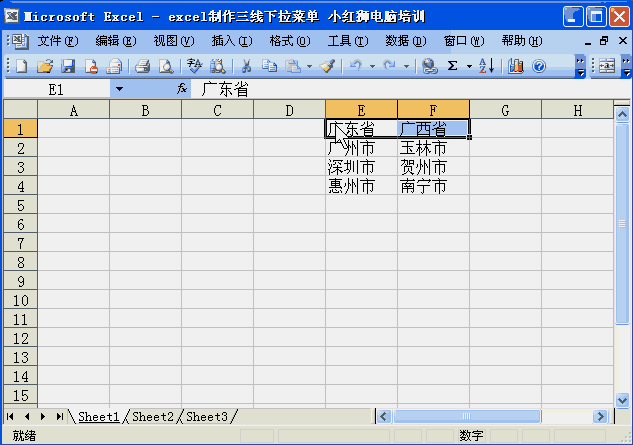Image resolution: width=633 pixels, height=445 pixels.
Task: Insert a hyperlink with the globe icon
Action: (x=429, y=65)
